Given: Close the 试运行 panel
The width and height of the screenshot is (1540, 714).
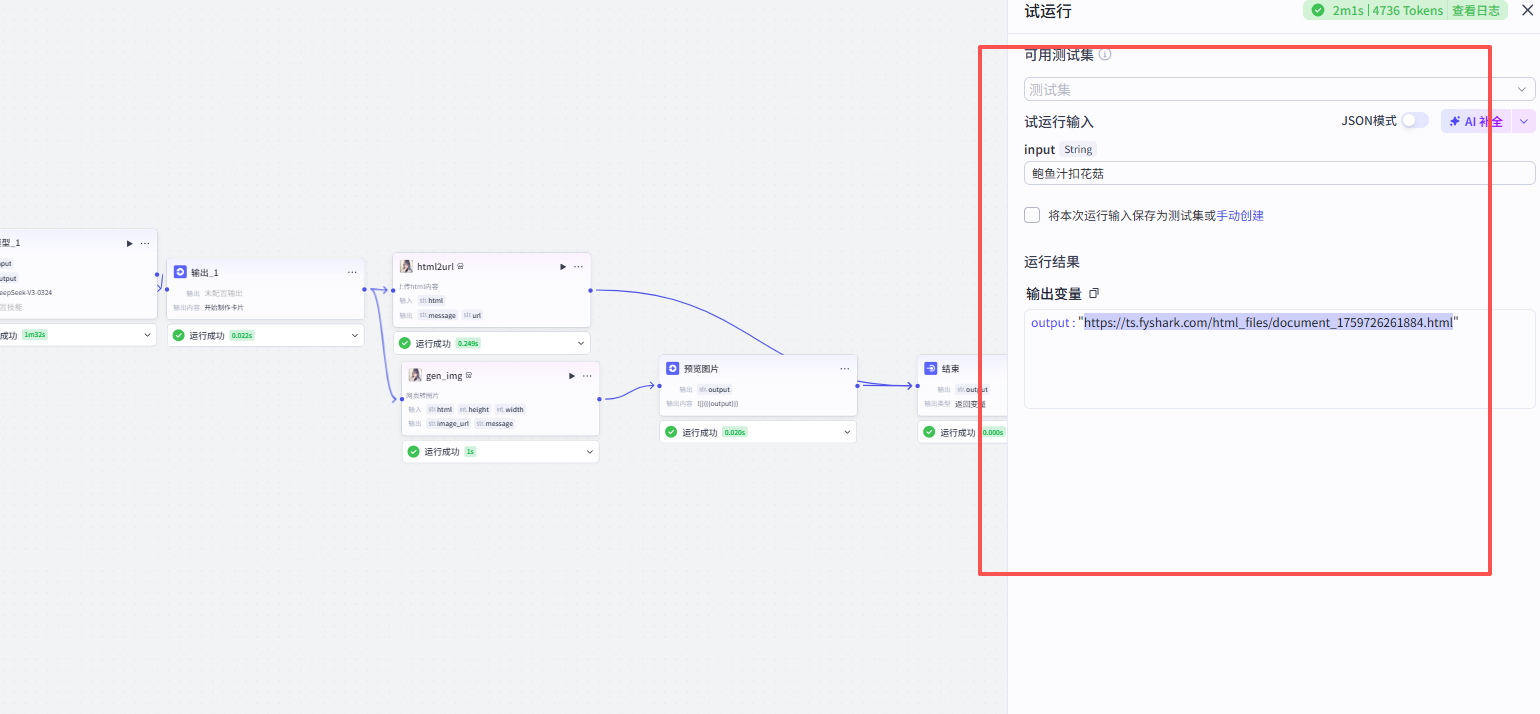Looking at the screenshot, I should (x=1526, y=10).
